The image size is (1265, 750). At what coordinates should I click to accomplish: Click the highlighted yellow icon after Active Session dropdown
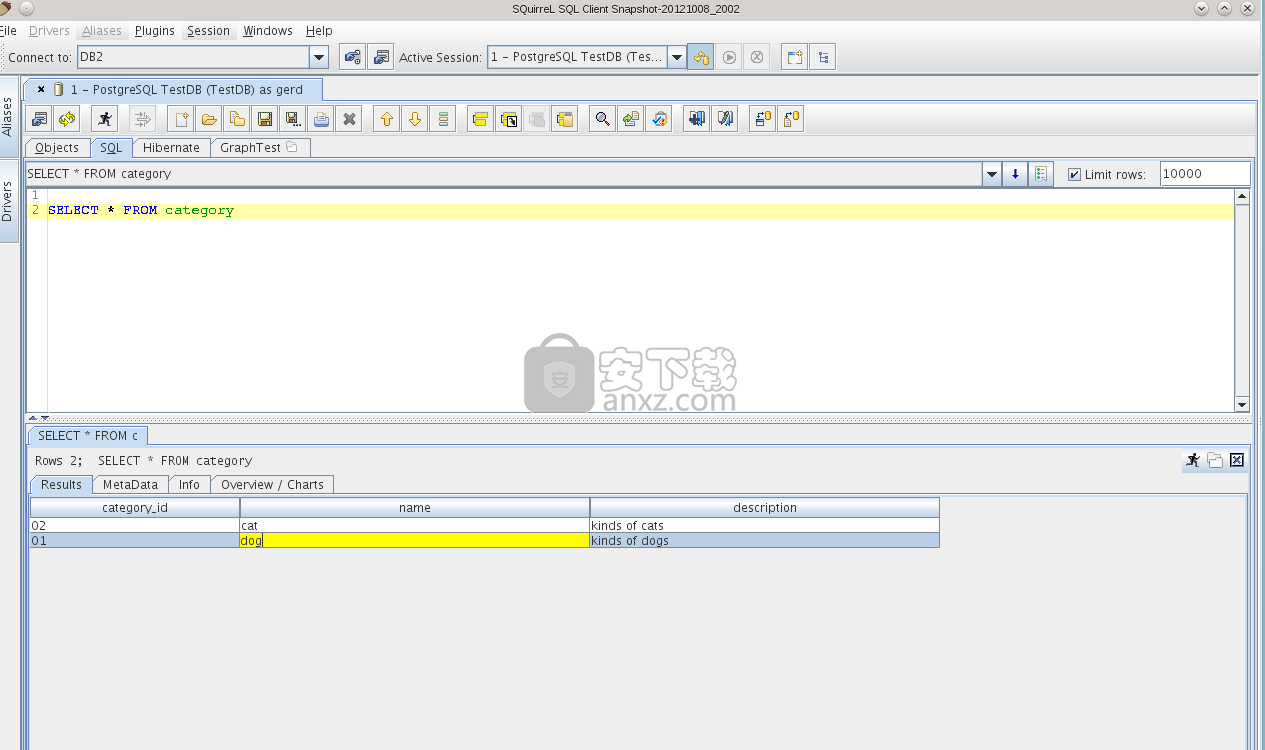[x=701, y=57]
